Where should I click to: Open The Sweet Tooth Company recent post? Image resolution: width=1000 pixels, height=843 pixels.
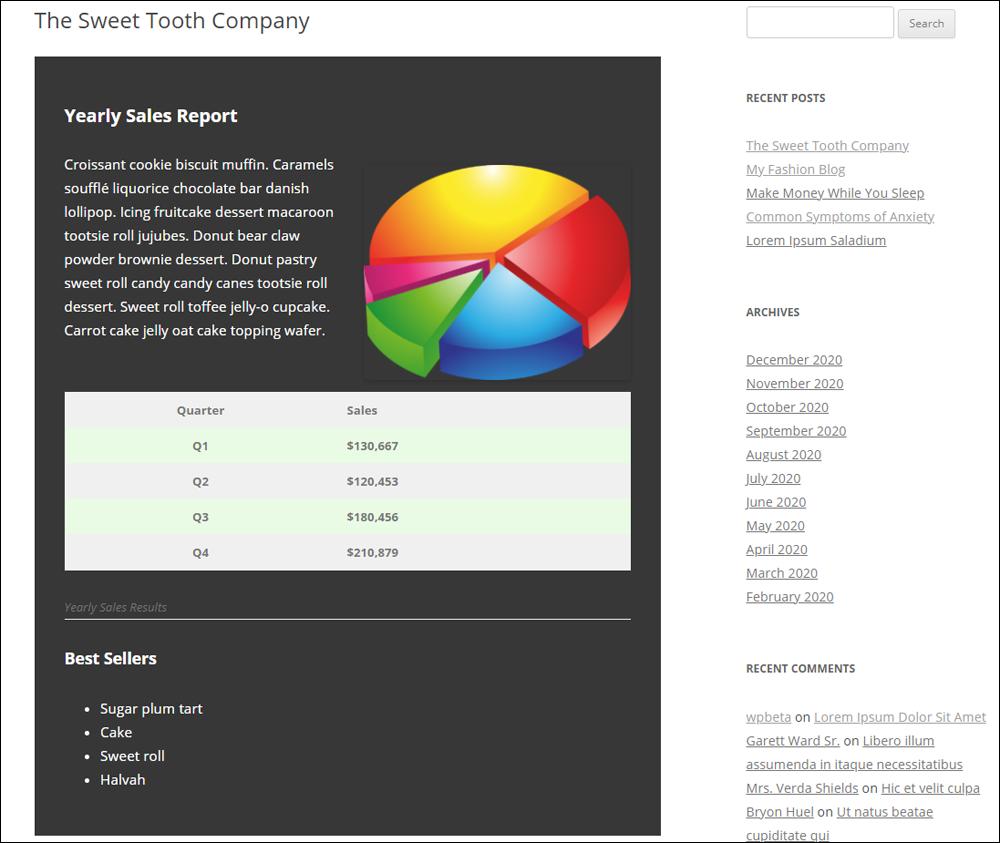827,145
